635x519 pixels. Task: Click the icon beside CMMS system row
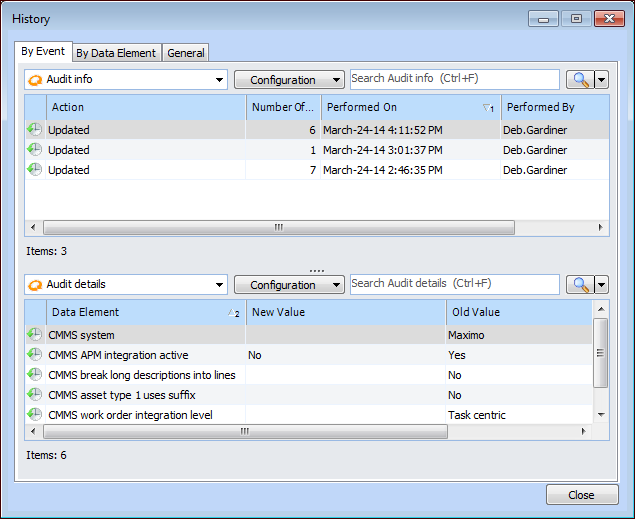(34, 335)
